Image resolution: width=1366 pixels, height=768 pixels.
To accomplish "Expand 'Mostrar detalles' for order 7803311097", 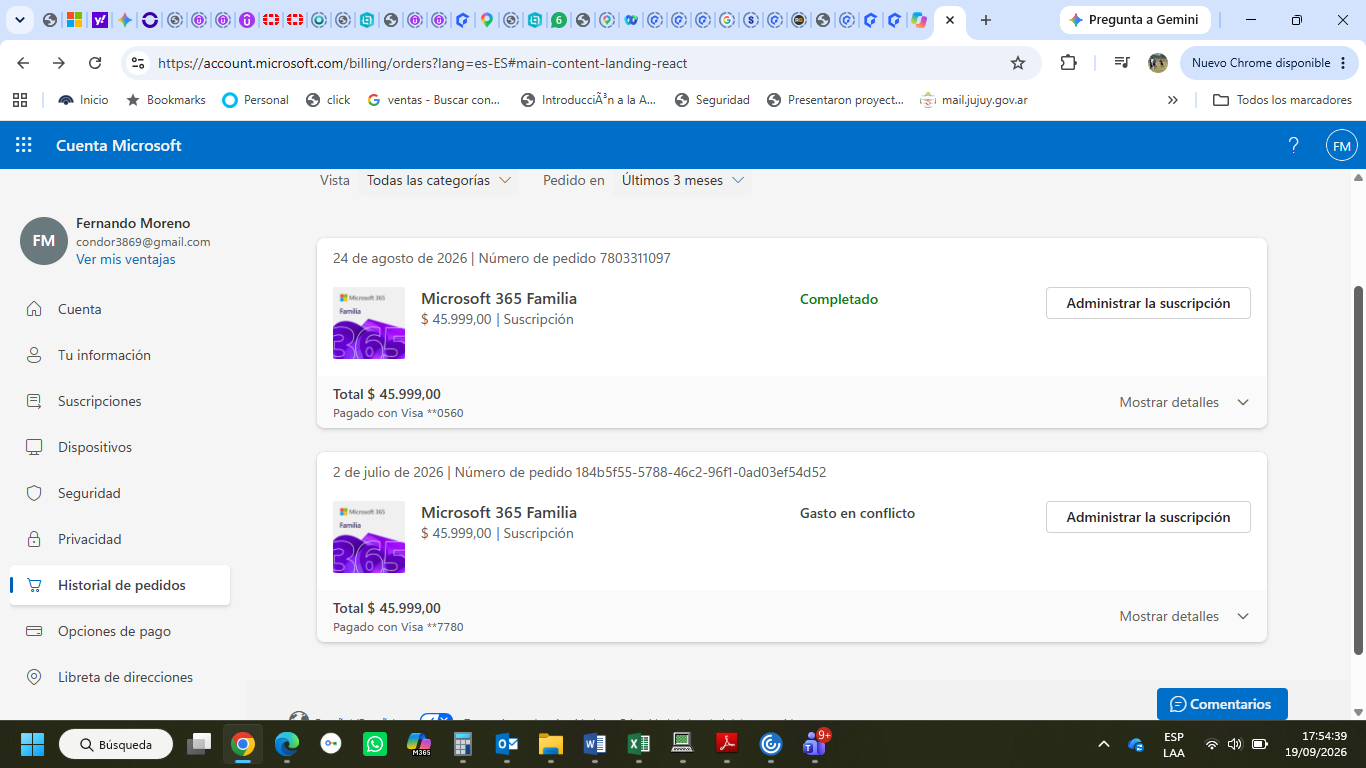I will pyautogui.click(x=1184, y=402).
